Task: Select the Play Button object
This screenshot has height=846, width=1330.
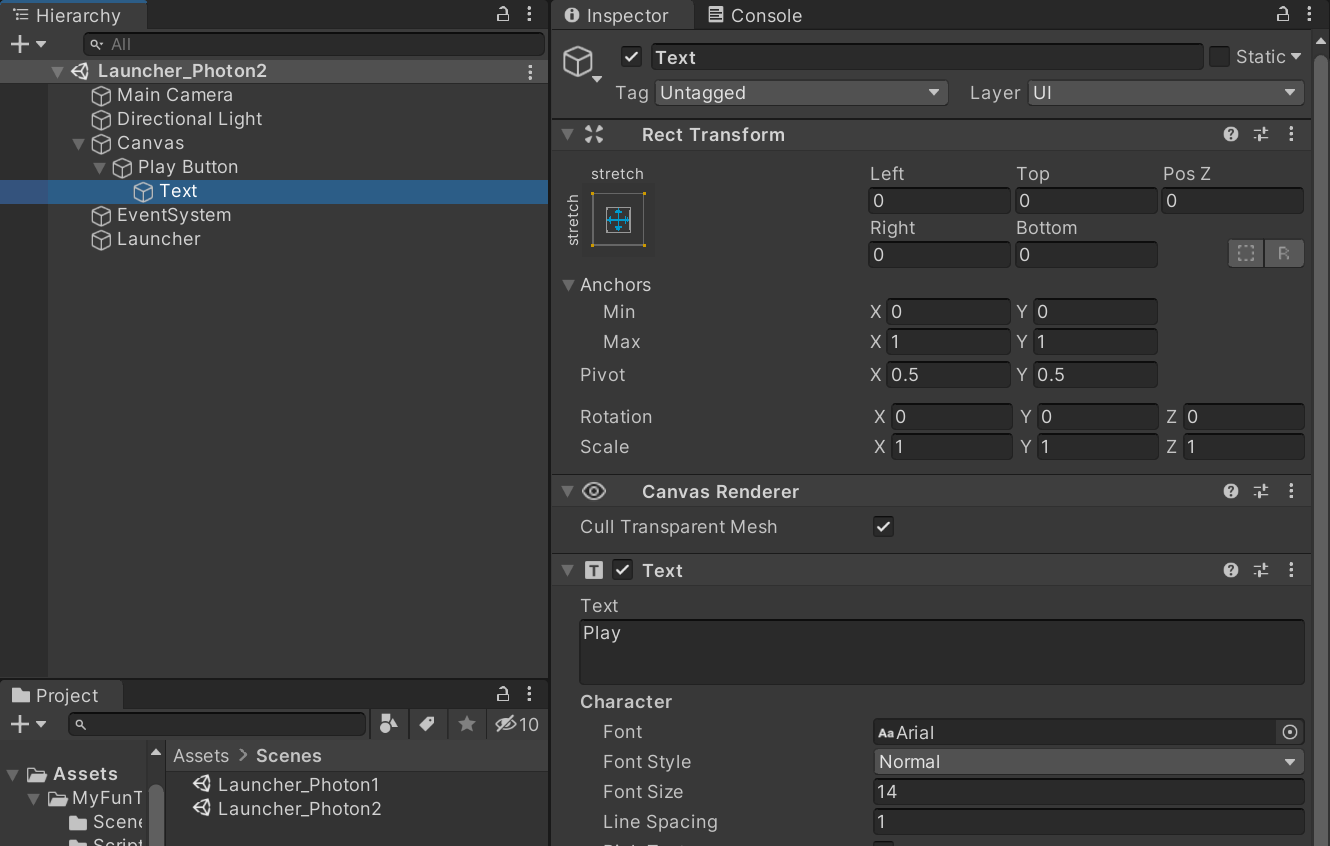Action: [188, 167]
